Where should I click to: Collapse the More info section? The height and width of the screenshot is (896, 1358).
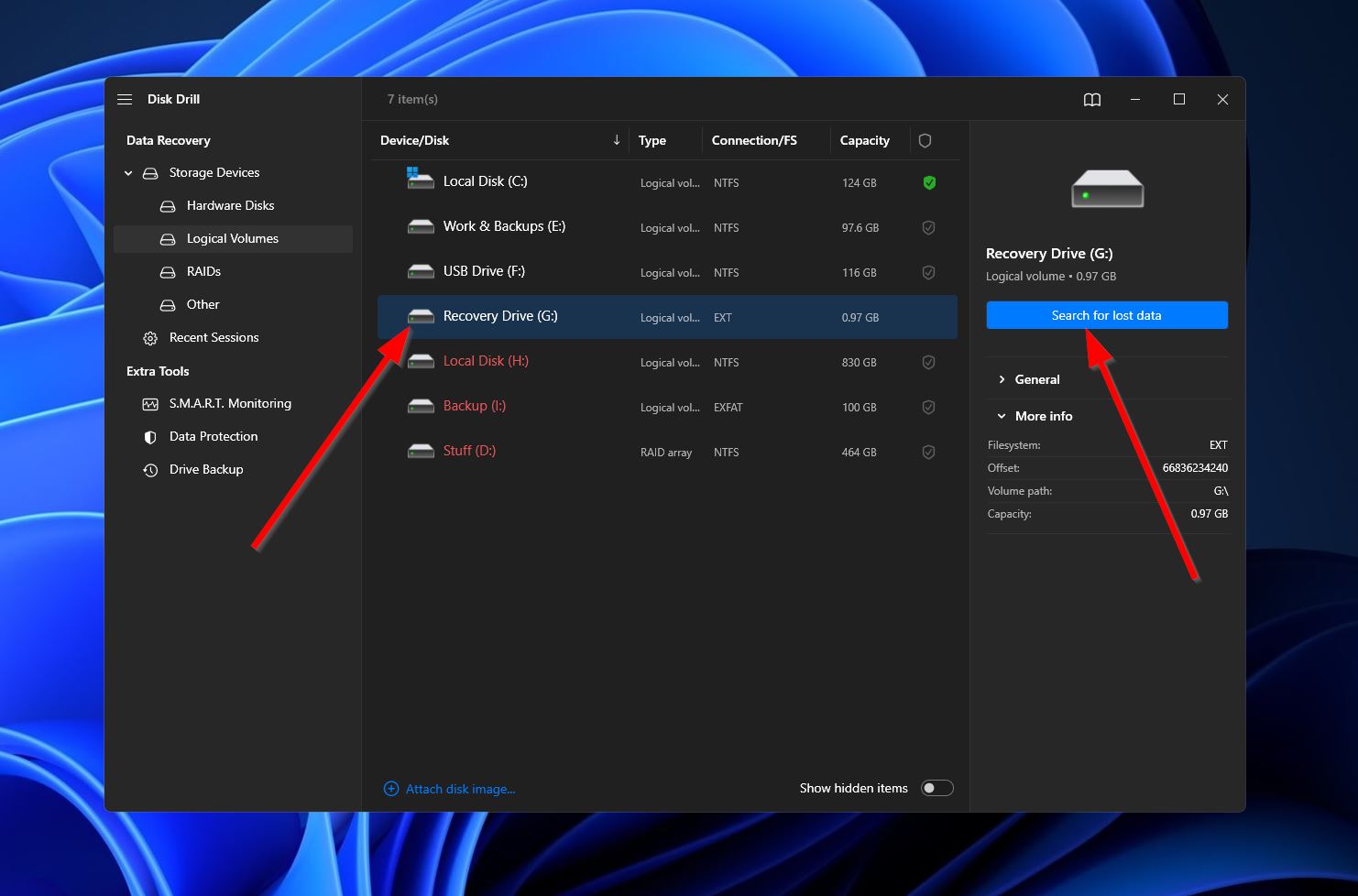click(x=1002, y=416)
